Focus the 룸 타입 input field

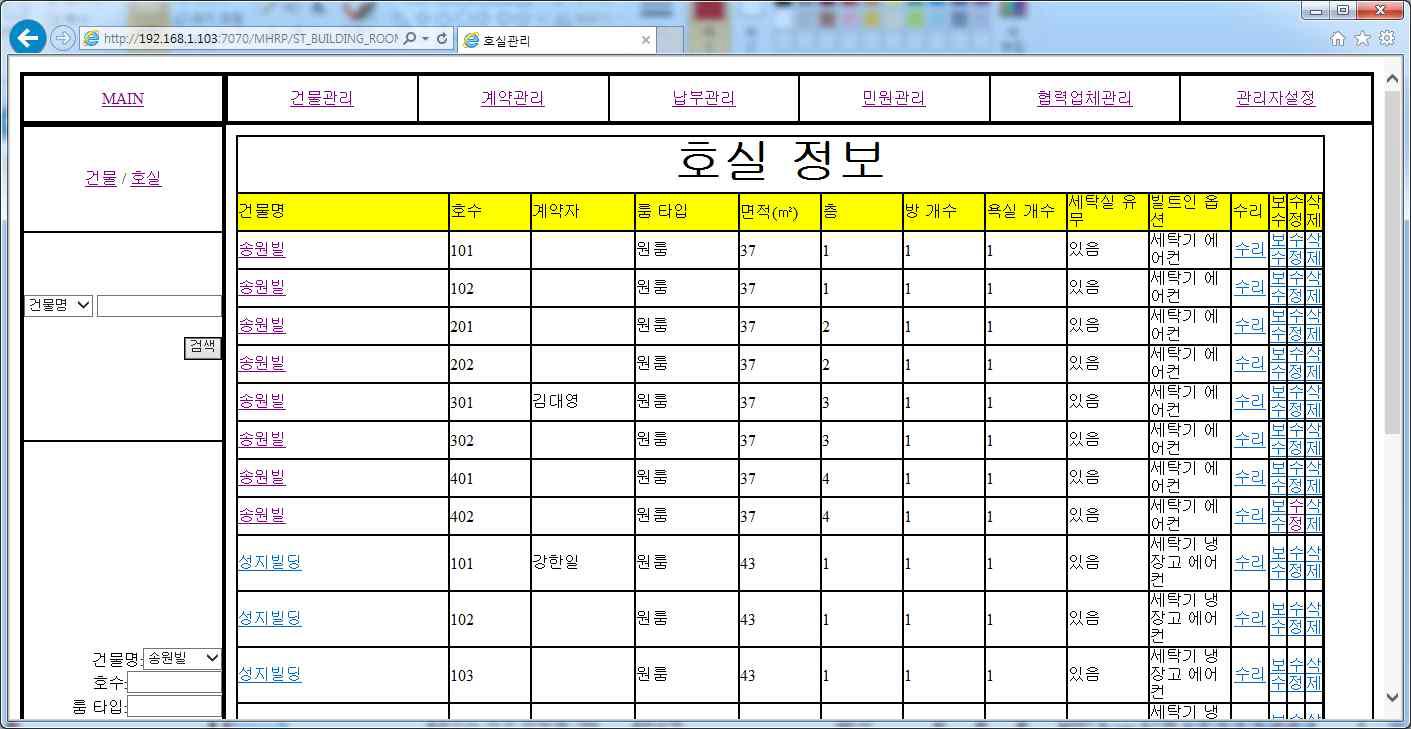pyautogui.click(x=174, y=706)
